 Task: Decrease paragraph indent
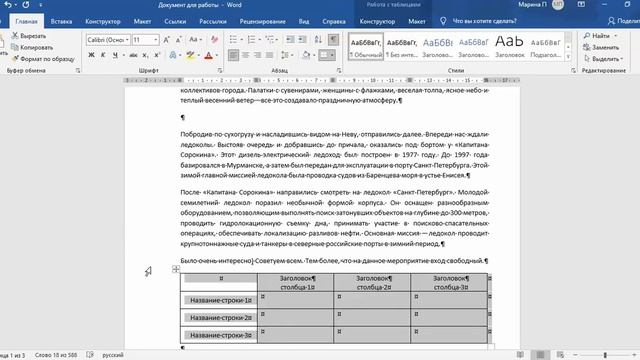(x=290, y=40)
